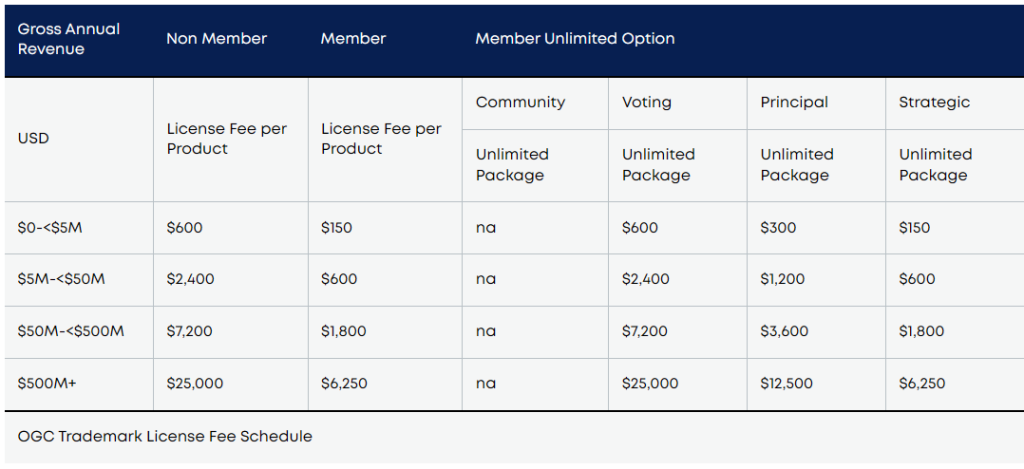Select the Community sub-header cell
Screen dimensions: 1024x469
[x=520, y=102]
